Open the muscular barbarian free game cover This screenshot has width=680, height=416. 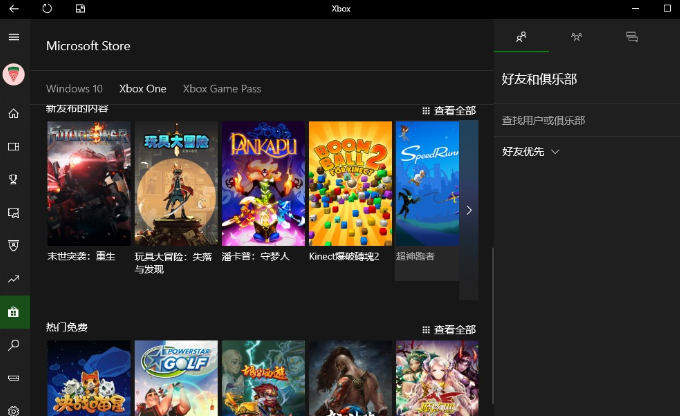pyautogui.click(x=350, y=378)
